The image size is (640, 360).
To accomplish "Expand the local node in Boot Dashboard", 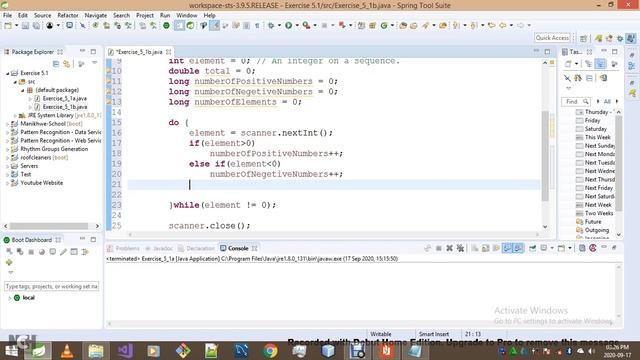I will point(10,298).
